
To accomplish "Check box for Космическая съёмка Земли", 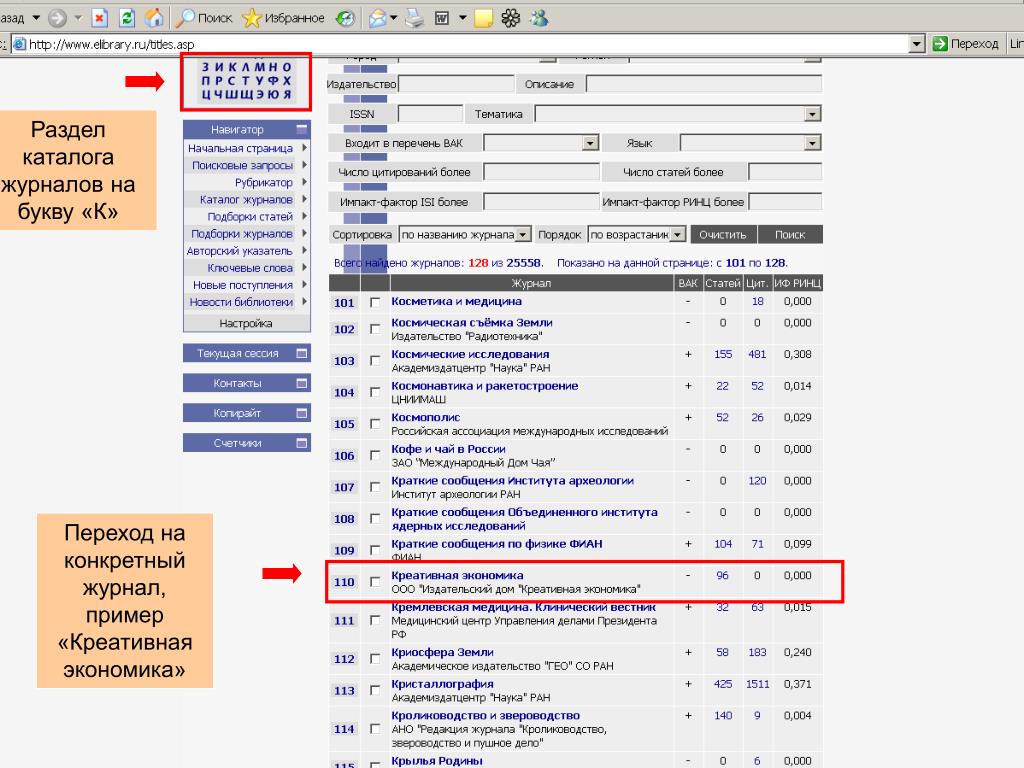I will click(x=375, y=329).
